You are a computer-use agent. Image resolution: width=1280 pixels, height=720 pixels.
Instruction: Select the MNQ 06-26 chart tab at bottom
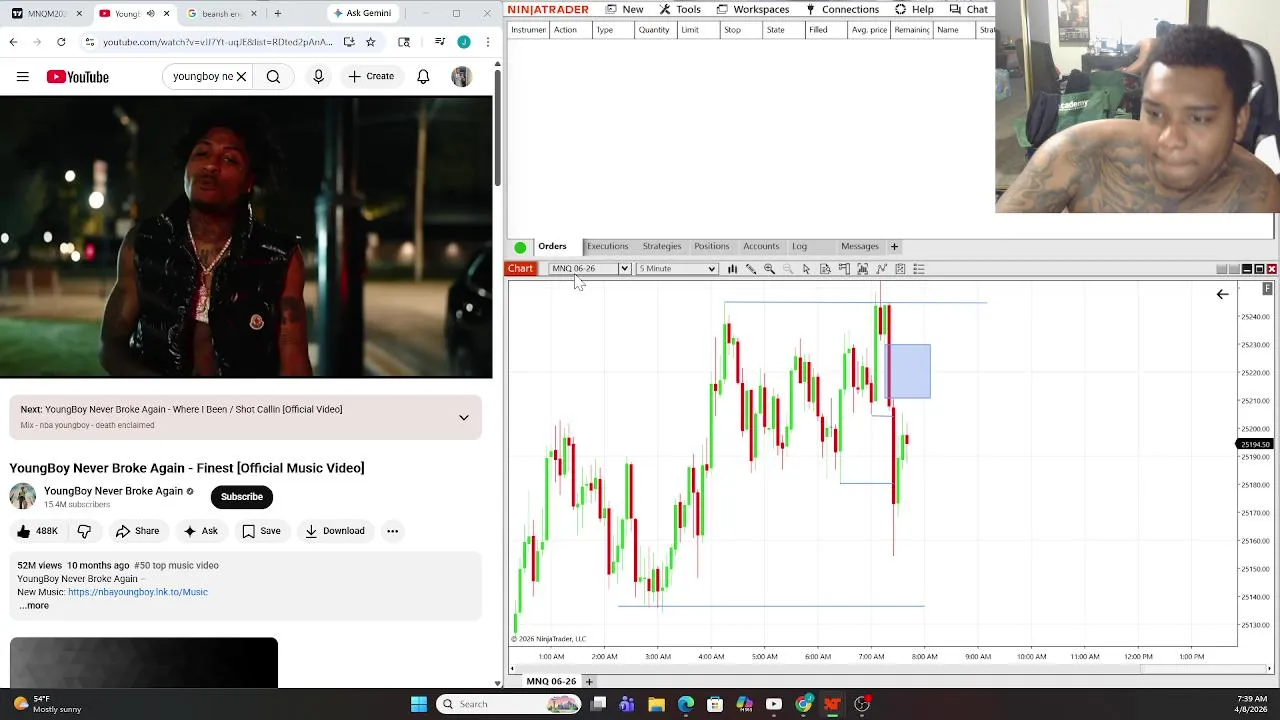coord(551,681)
